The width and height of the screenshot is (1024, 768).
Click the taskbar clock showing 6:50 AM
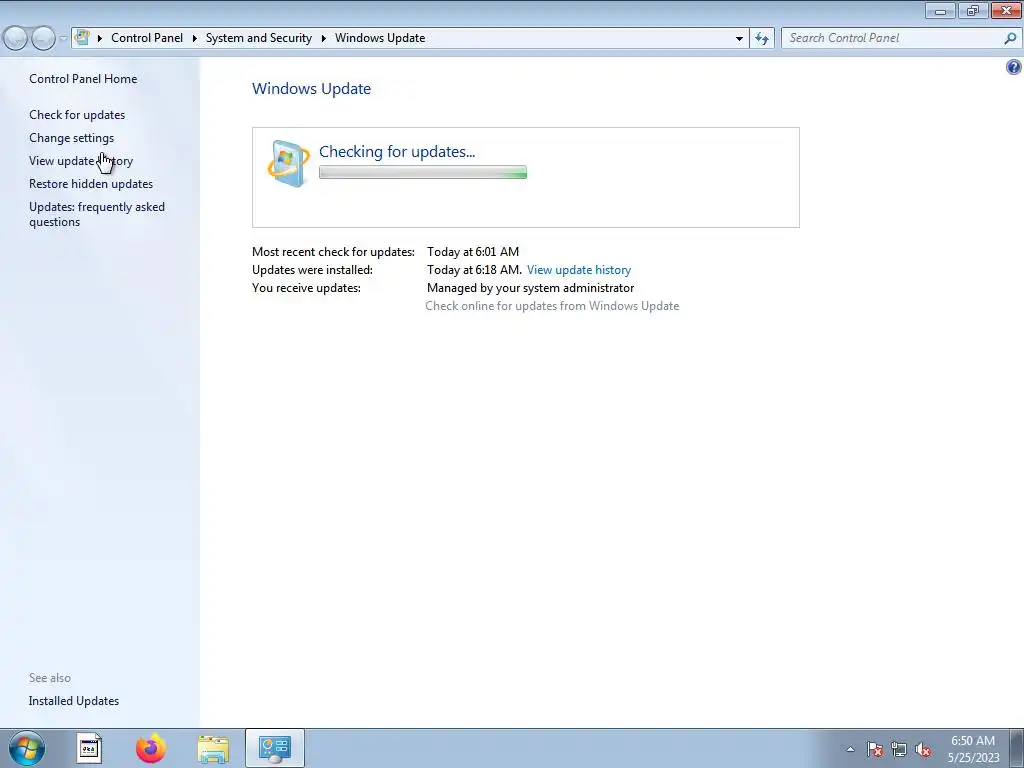point(974,749)
